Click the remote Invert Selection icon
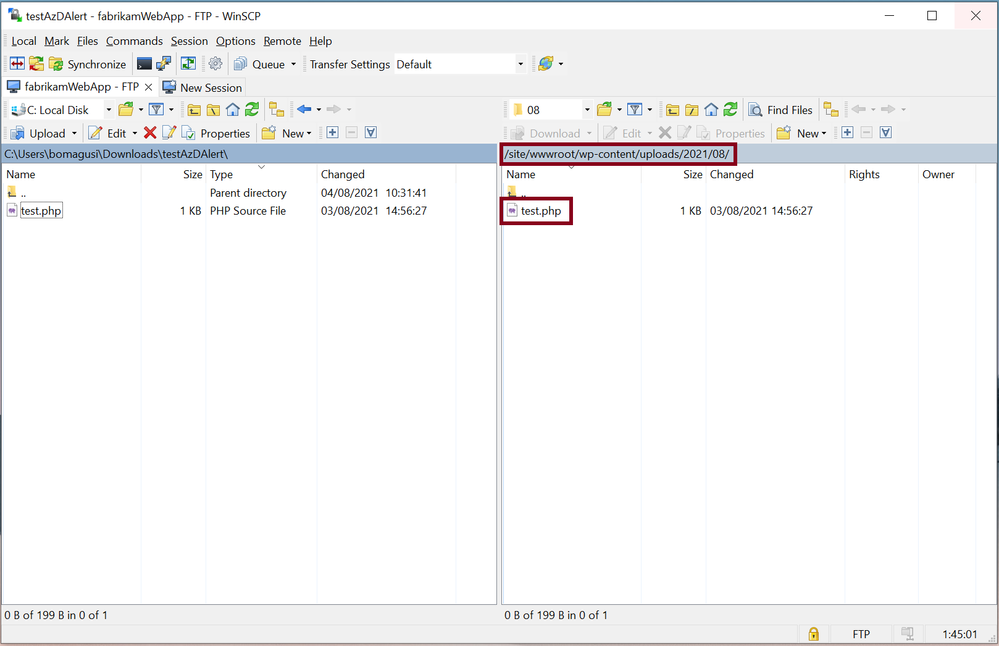999x646 pixels. pos(886,133)
